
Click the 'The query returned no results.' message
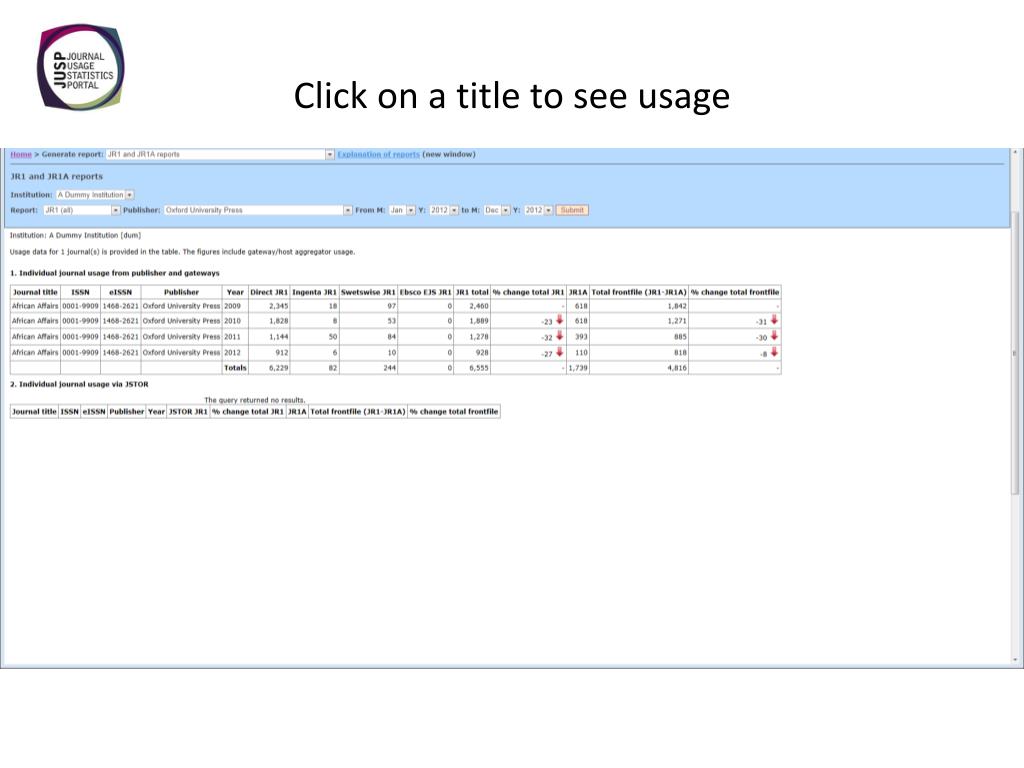[255, 400]
